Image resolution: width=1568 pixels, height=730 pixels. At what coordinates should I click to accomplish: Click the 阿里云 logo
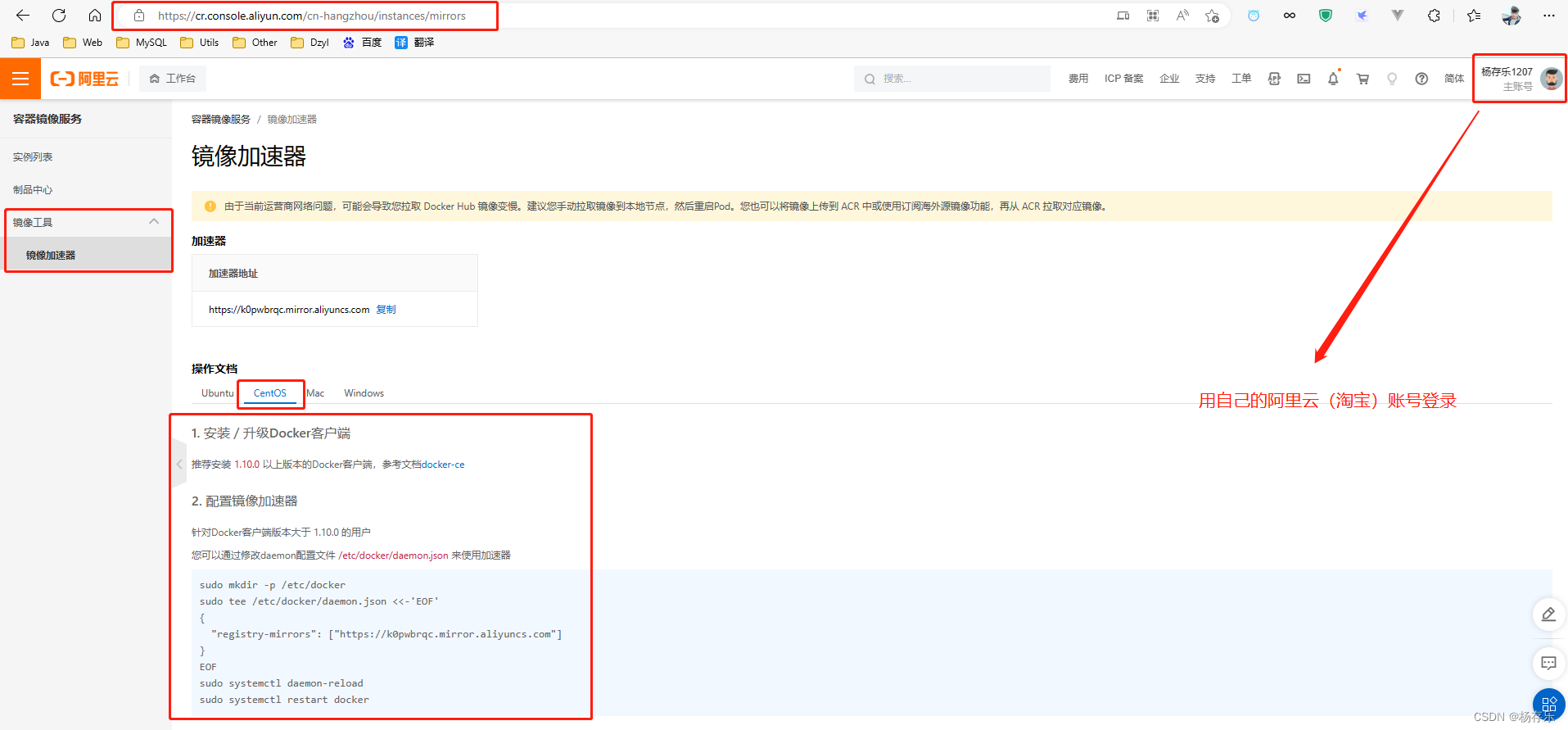point(84,79)
